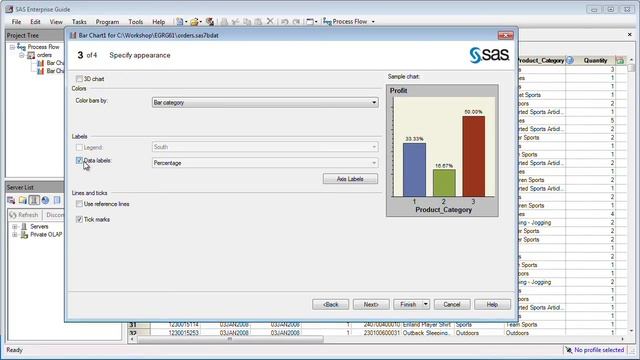The image size is (640, 360).
Task: Close the Bar Chart wizard dialog
Action: coord(505,36)
